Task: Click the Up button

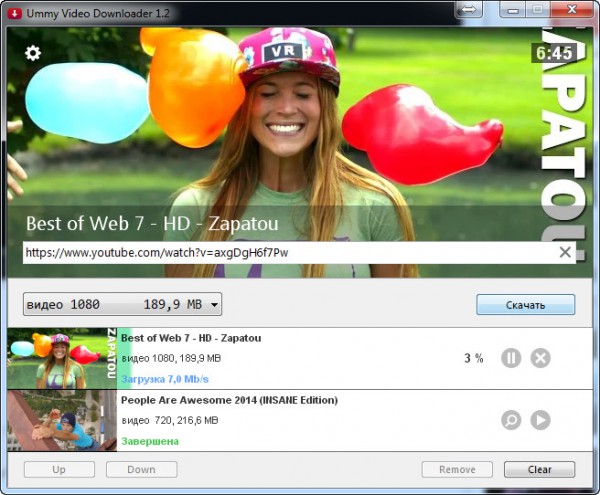Action: tap(59, 469)
